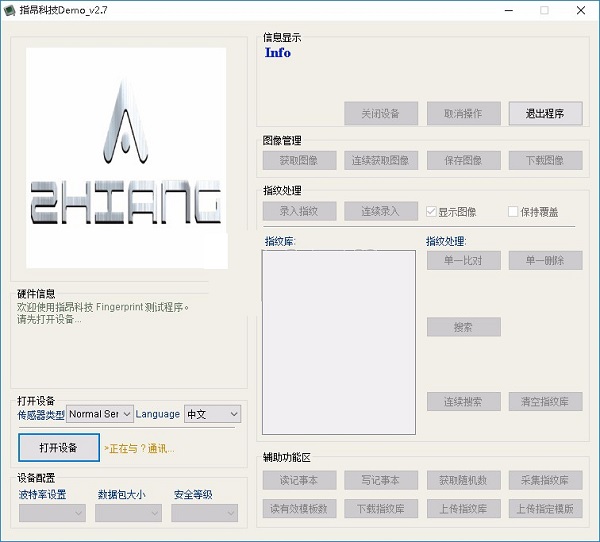Click the 单一删除 button
600x542 pixels.
click(546, 260)
